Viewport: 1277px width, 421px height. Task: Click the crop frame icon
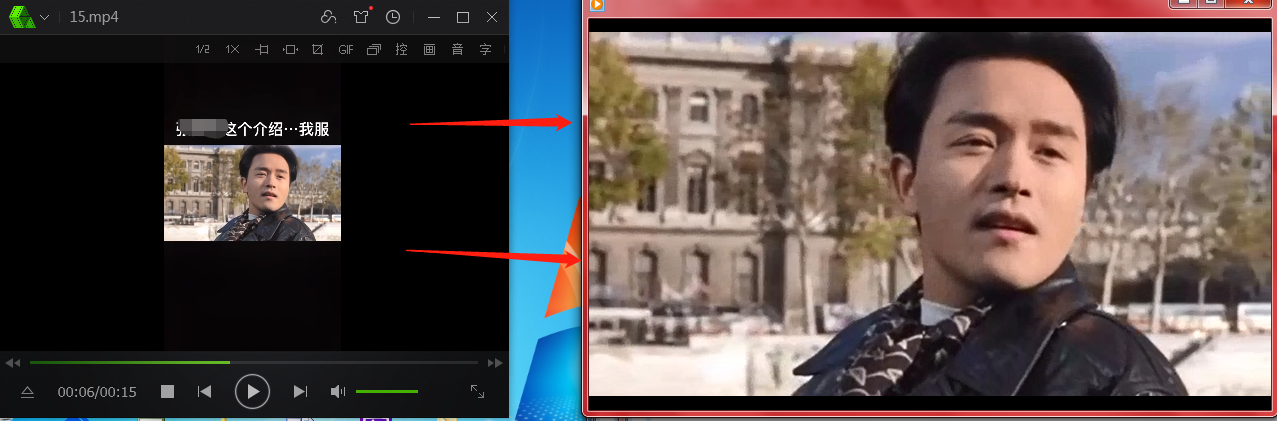pos(317,49)
